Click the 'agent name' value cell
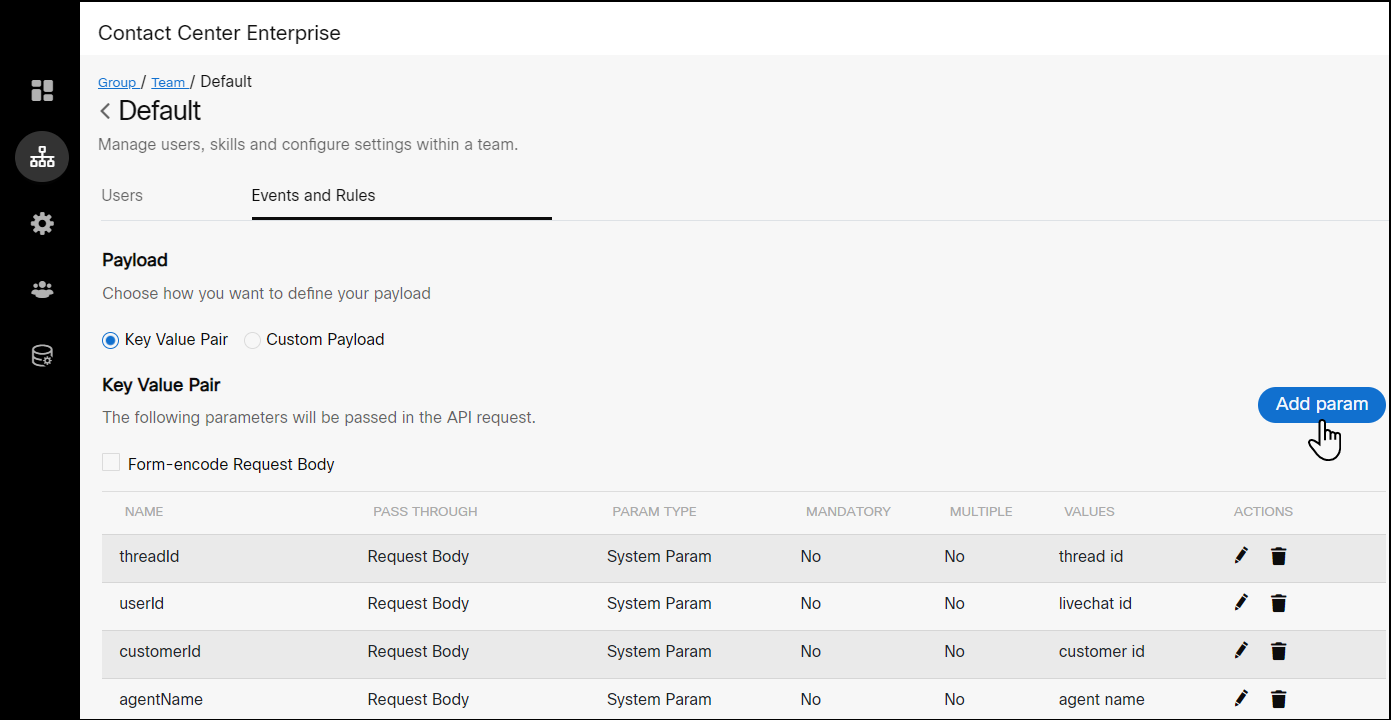 coord(1101,699)
